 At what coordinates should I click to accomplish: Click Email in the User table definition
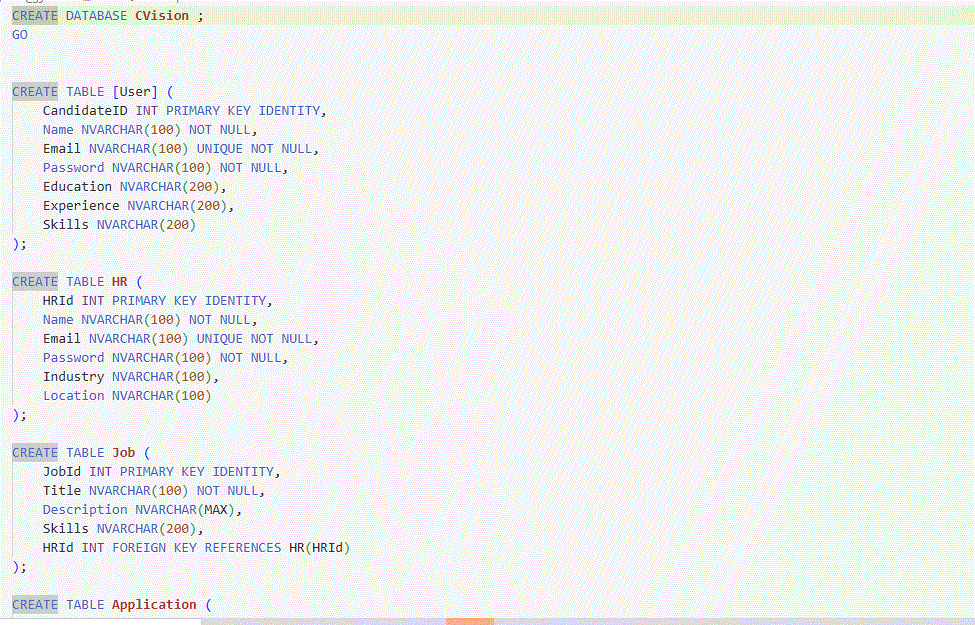(x=62, y=149)
